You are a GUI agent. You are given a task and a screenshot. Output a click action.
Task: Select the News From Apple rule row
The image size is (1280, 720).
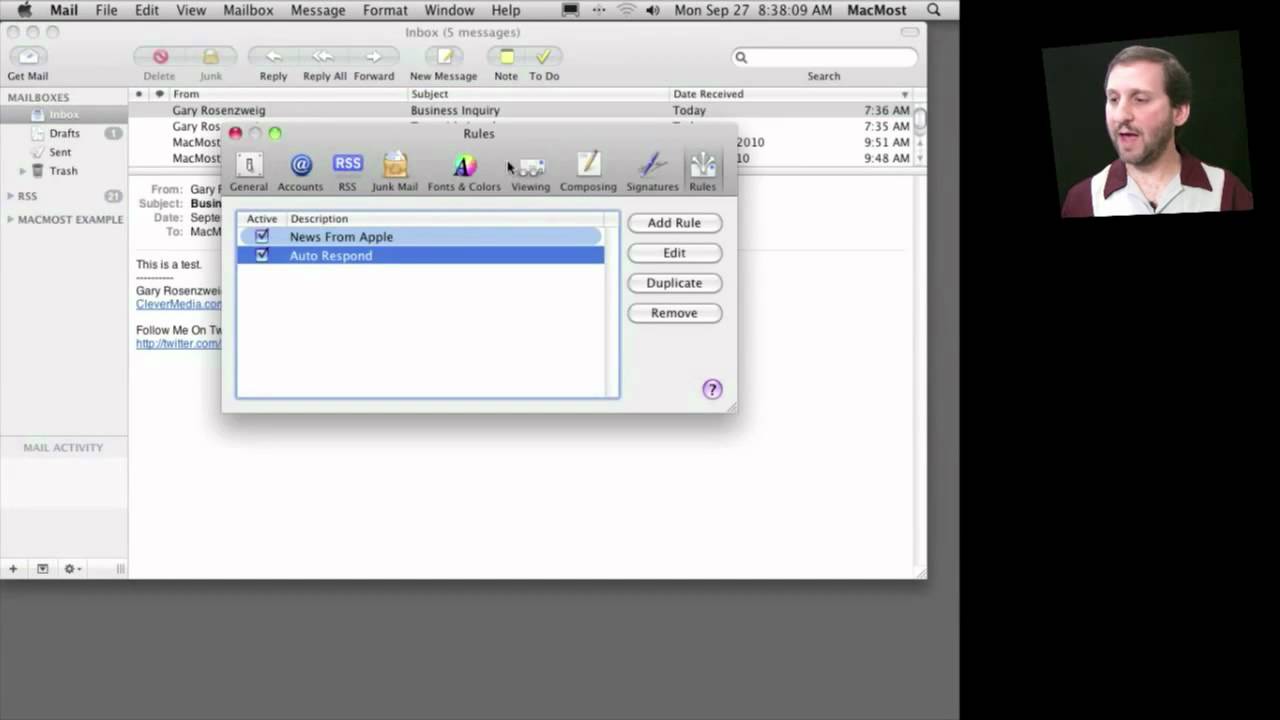click(421, 237)
